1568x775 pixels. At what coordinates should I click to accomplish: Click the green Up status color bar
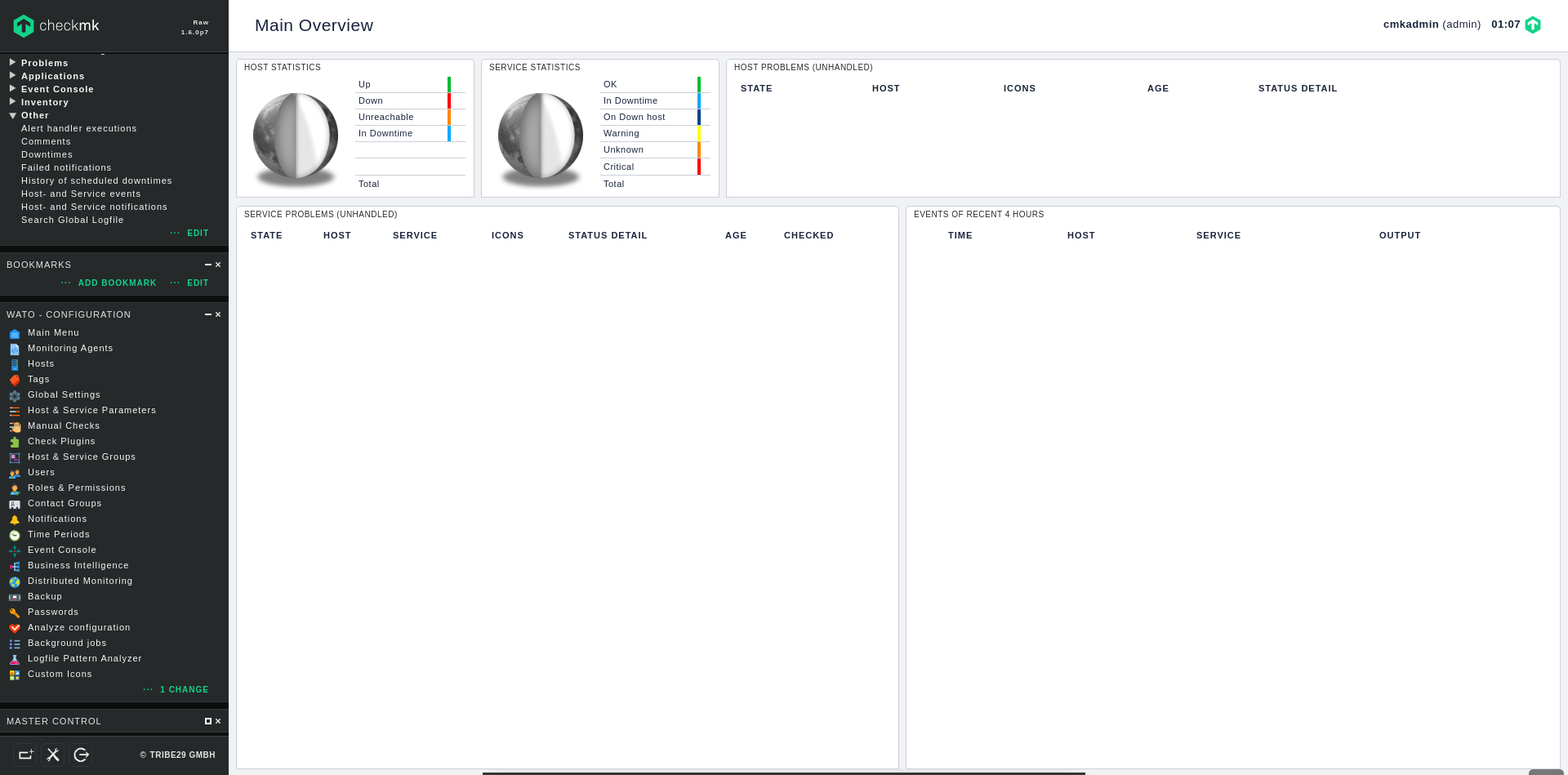(x=449, y=84)
